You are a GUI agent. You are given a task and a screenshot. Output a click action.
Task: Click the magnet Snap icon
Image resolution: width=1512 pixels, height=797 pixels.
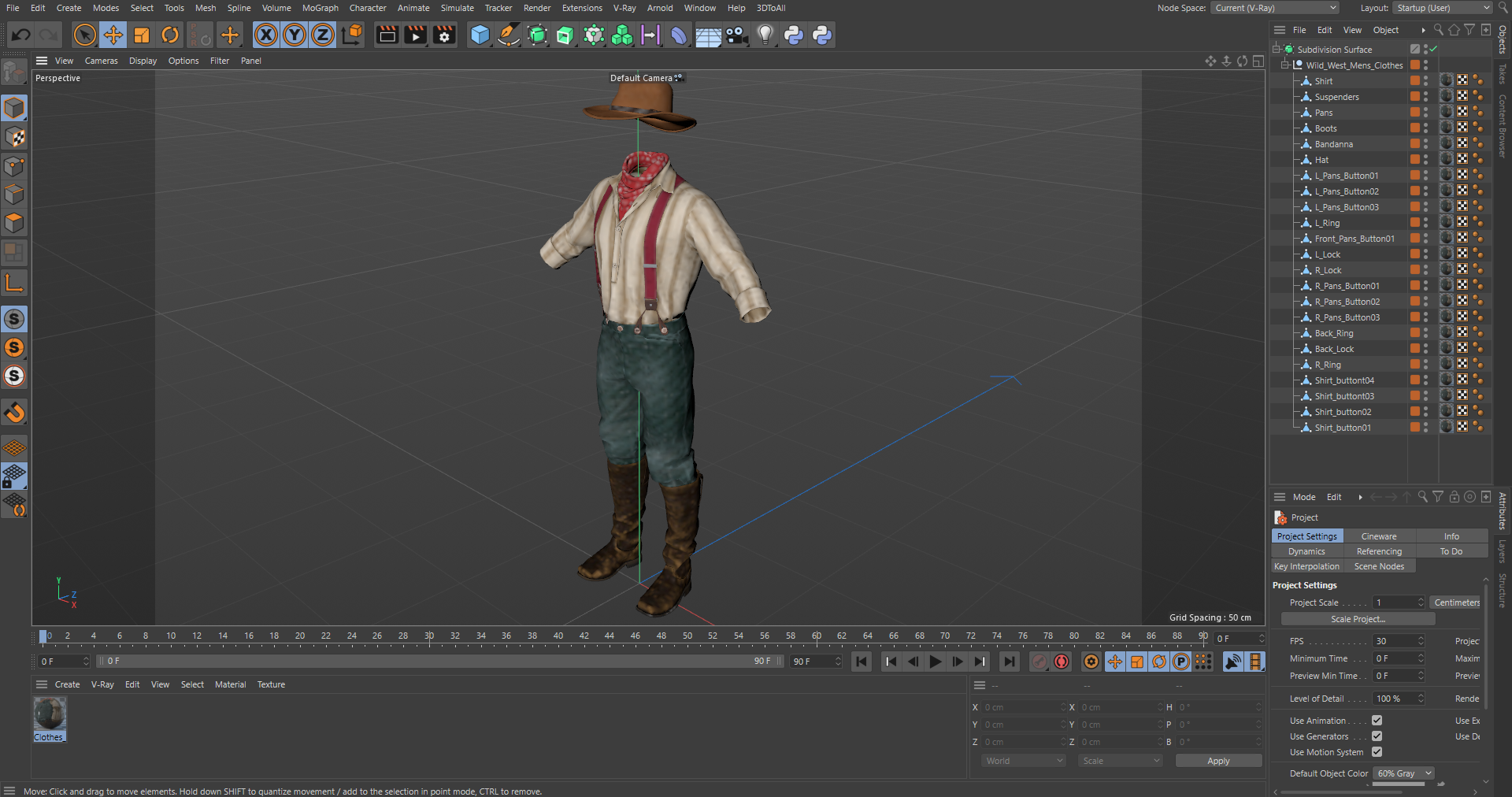click(14, 412)
